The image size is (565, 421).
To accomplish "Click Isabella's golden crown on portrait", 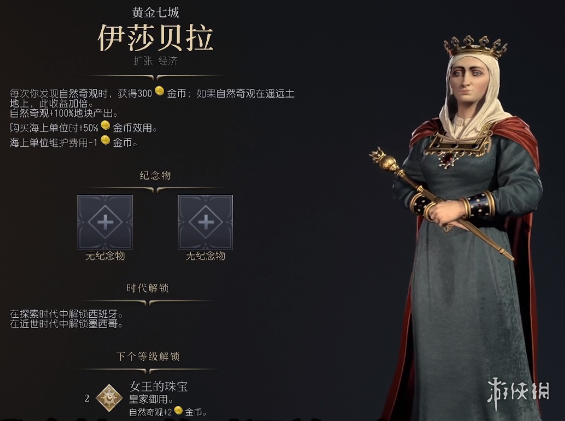I will pos(475,47).
